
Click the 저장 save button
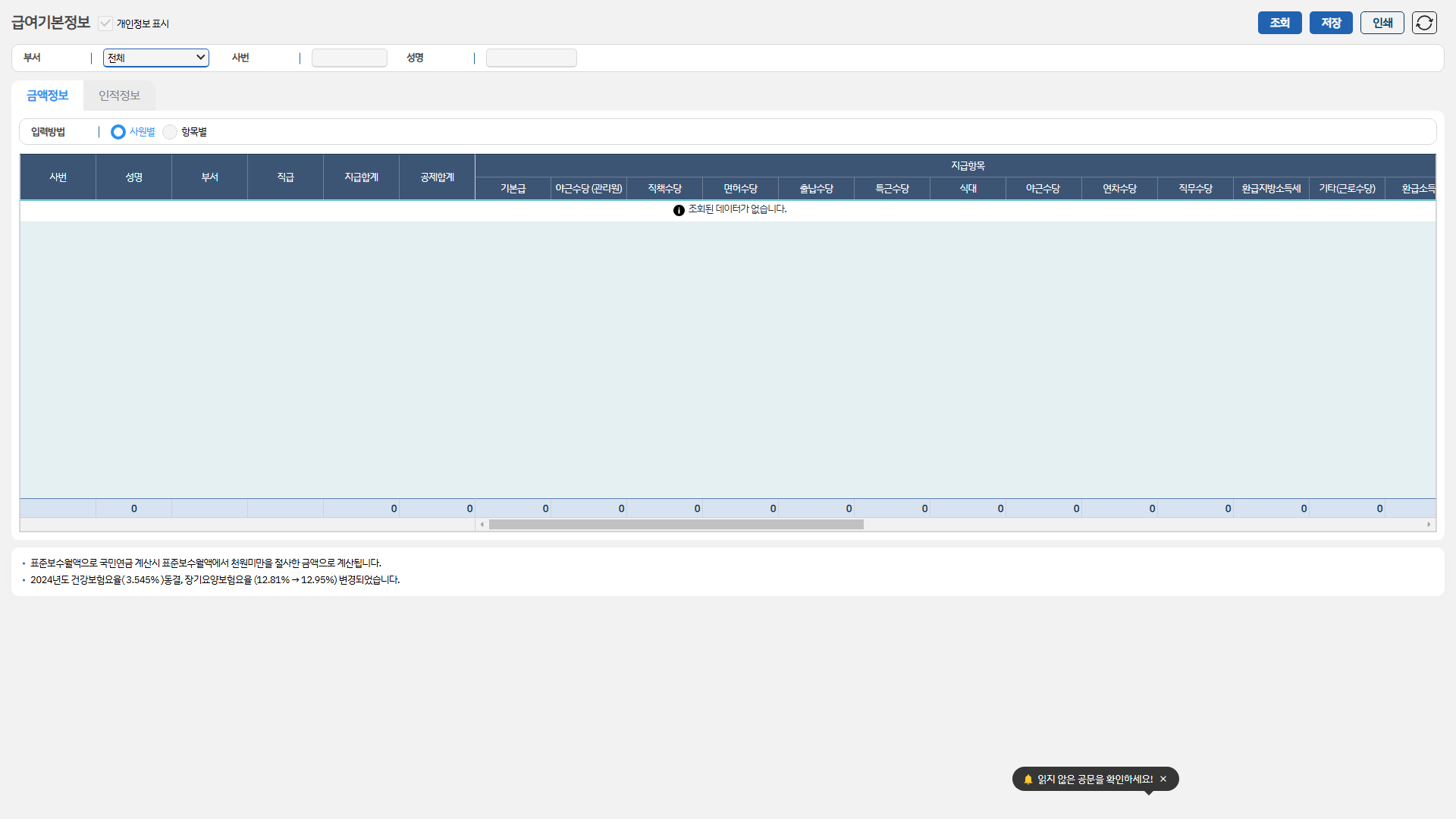click(x=1331, y=23)
